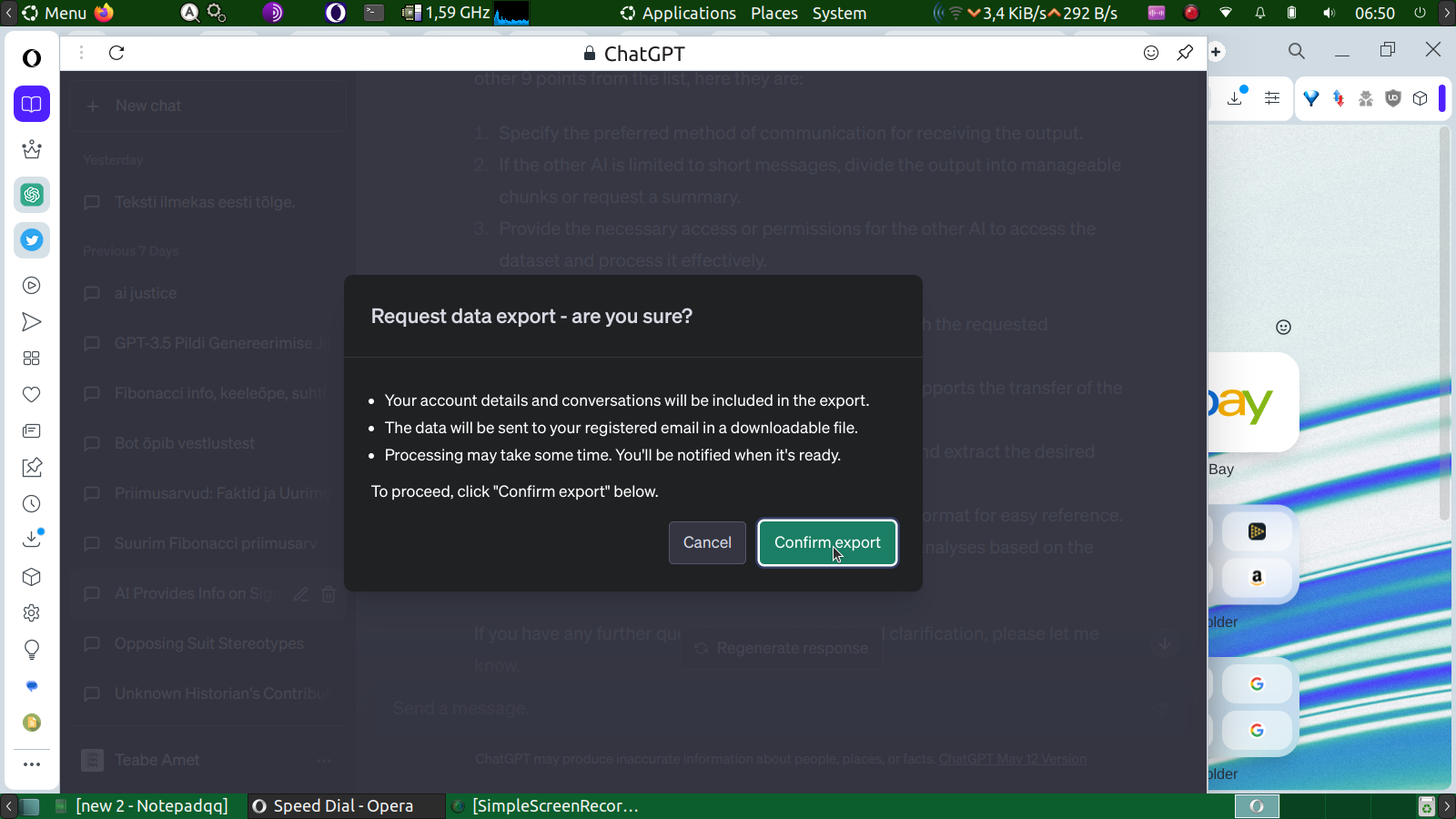Rename the 'AI Provides Info' chat
The image size is (1456, 819).
pos(301,594)
